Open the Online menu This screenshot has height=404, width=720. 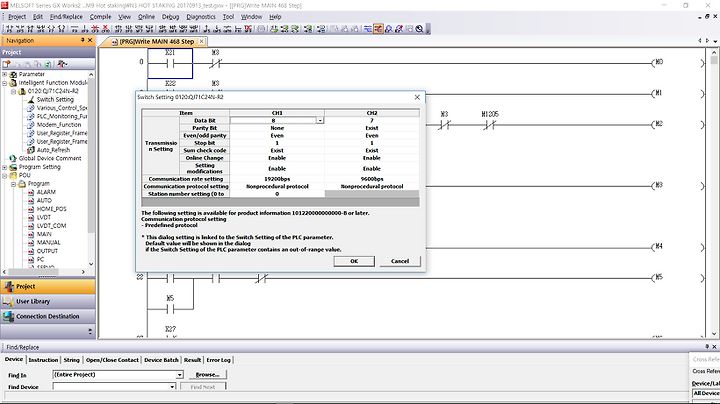click(146, 17)
